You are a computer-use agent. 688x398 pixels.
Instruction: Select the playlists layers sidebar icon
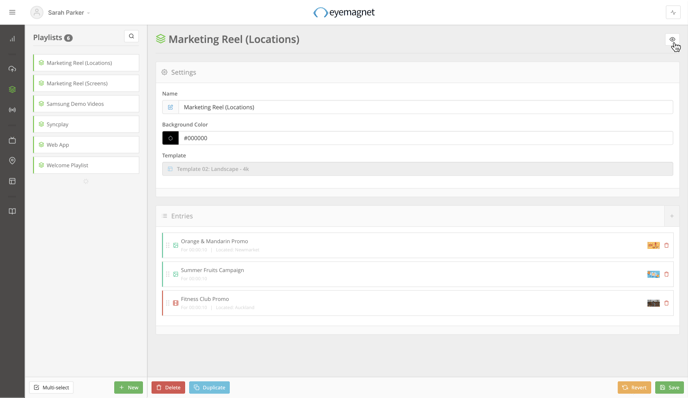[12, 90]
